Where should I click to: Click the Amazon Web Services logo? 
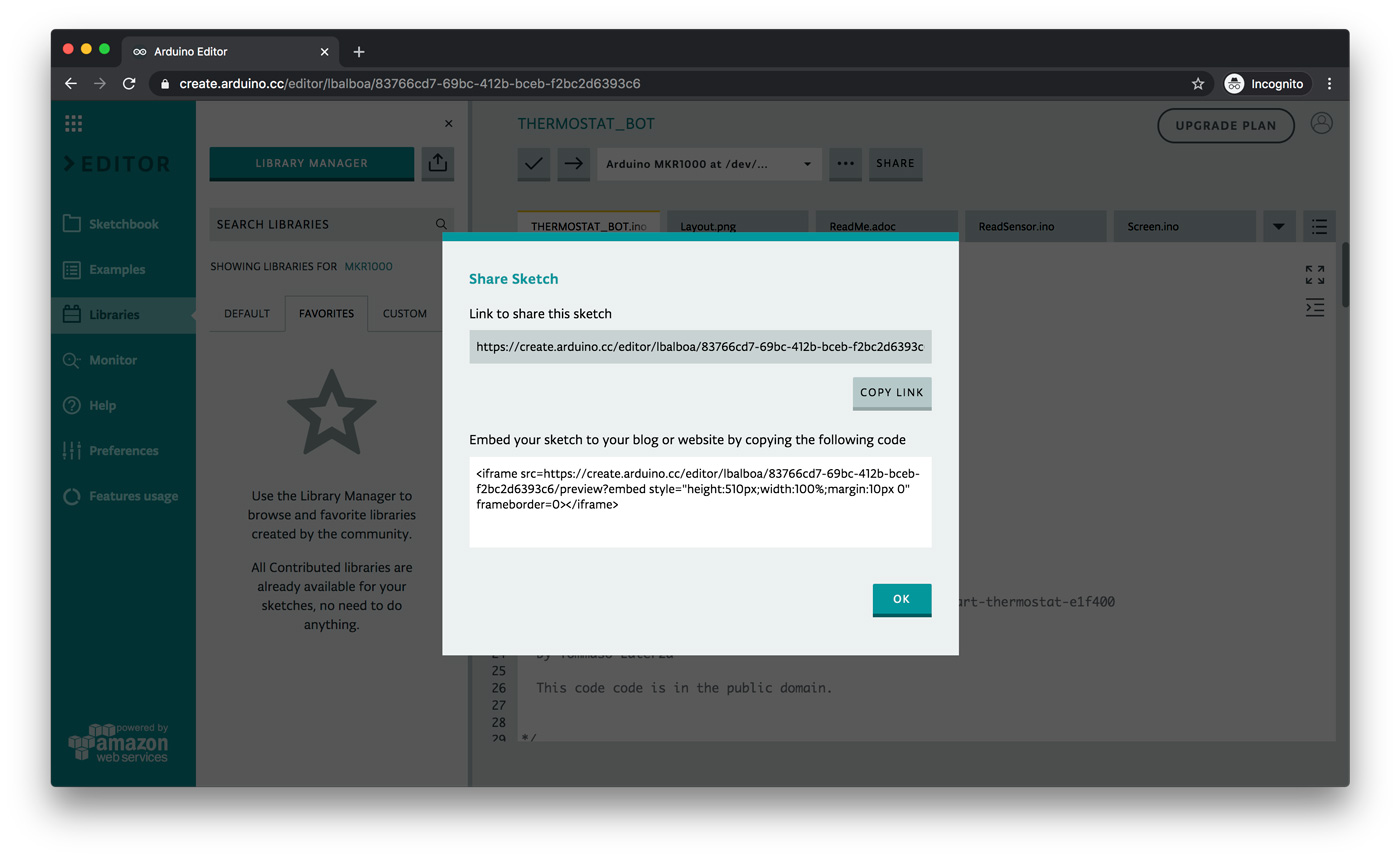pos(118,743)
